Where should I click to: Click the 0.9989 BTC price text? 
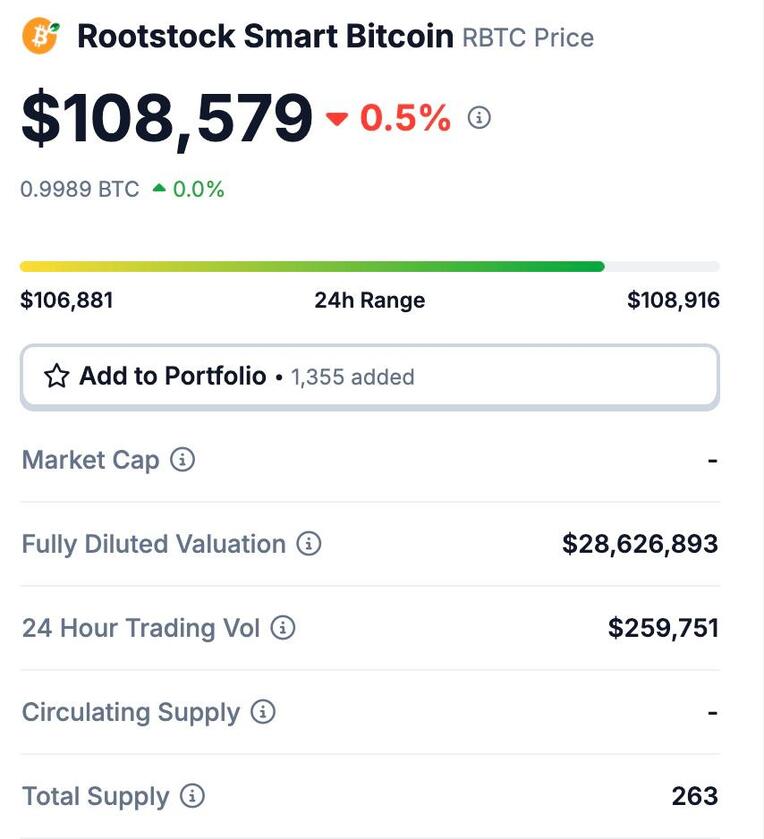tap(80, 189)
